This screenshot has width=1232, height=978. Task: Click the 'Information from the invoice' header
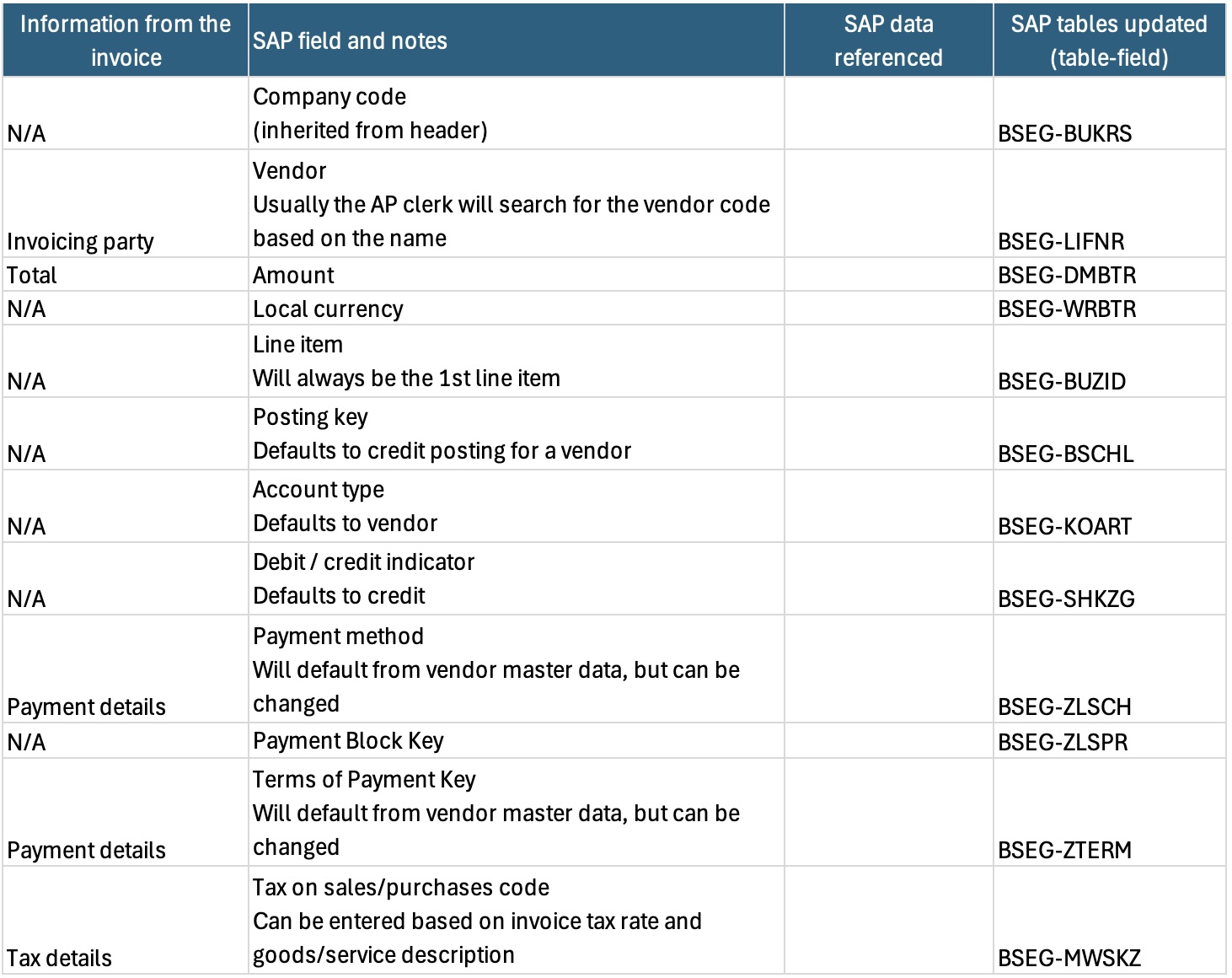[x=126, y=40]
